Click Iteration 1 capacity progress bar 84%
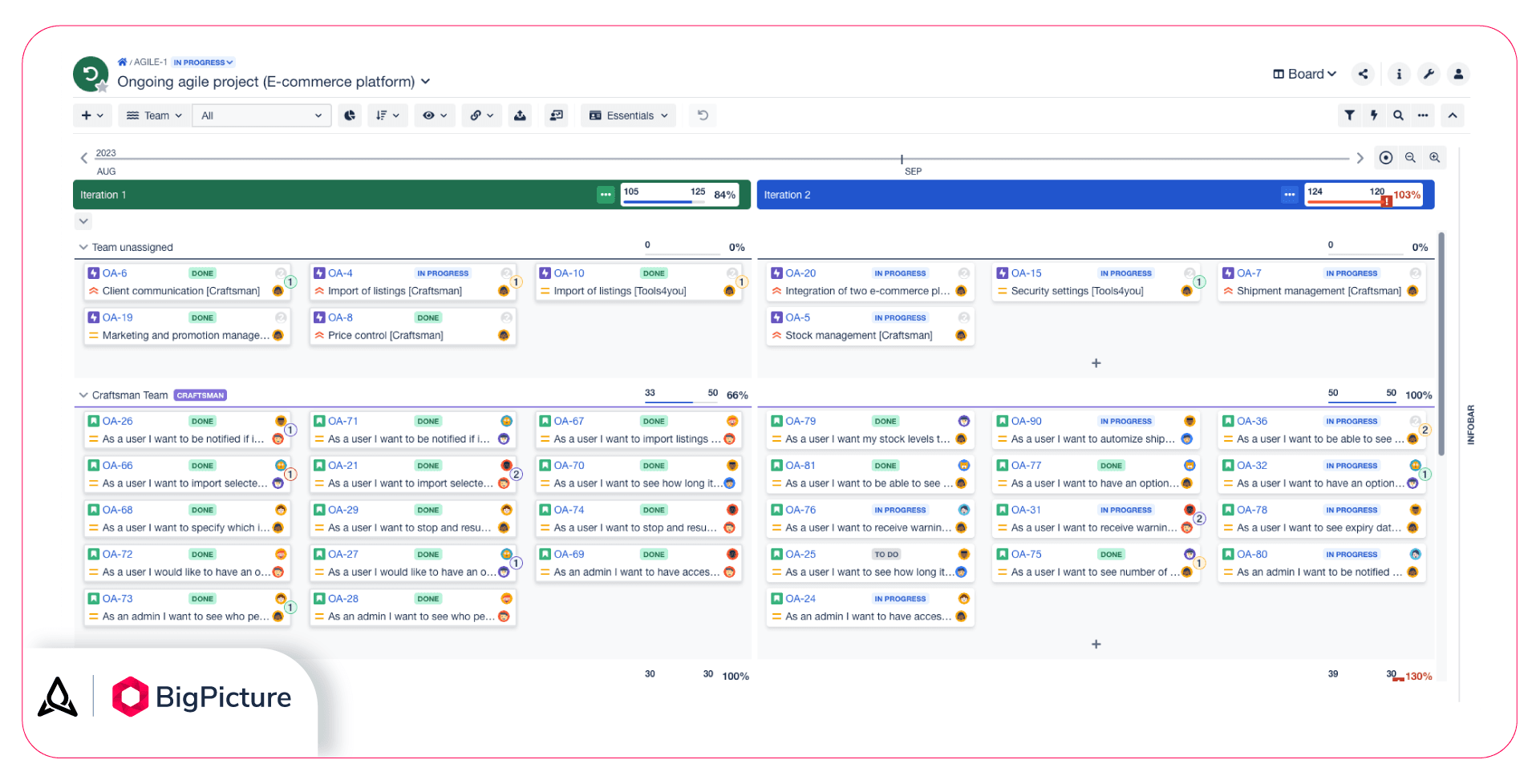The width and height of the screenshot is (1540, 784). pos(680,195)
